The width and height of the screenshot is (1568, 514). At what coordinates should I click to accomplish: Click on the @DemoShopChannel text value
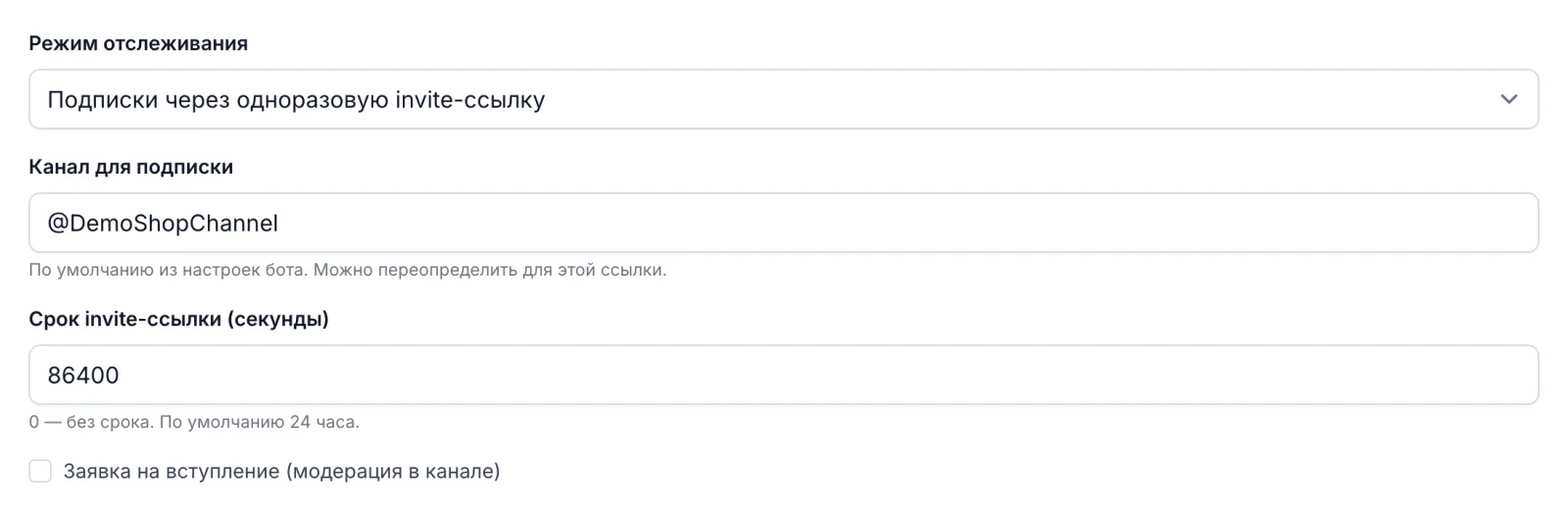[163, 224]
